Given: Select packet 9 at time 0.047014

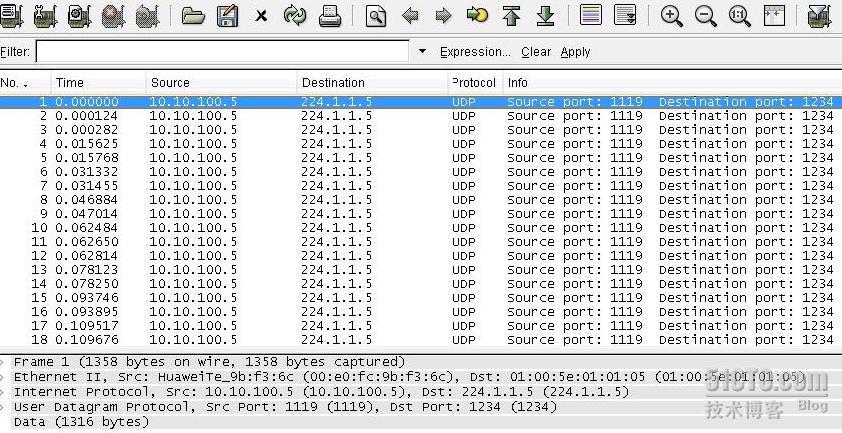Looking at the screenshot, I should 421,214.
